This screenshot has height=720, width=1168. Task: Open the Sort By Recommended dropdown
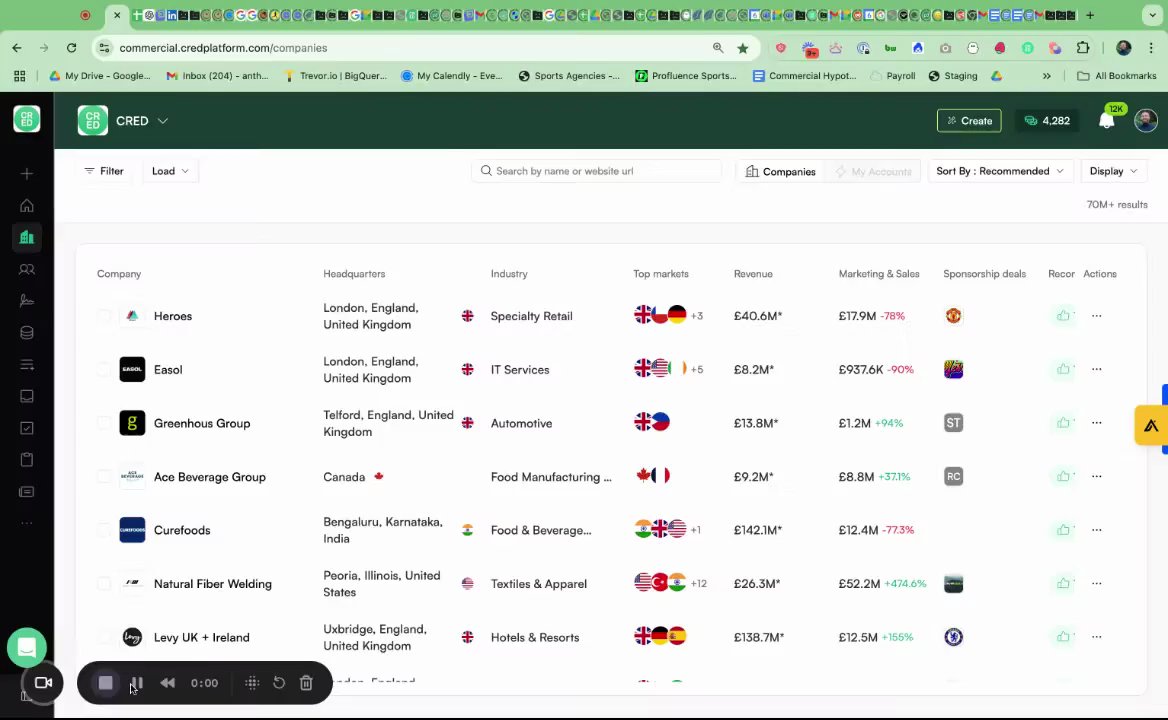point(1000,171)
